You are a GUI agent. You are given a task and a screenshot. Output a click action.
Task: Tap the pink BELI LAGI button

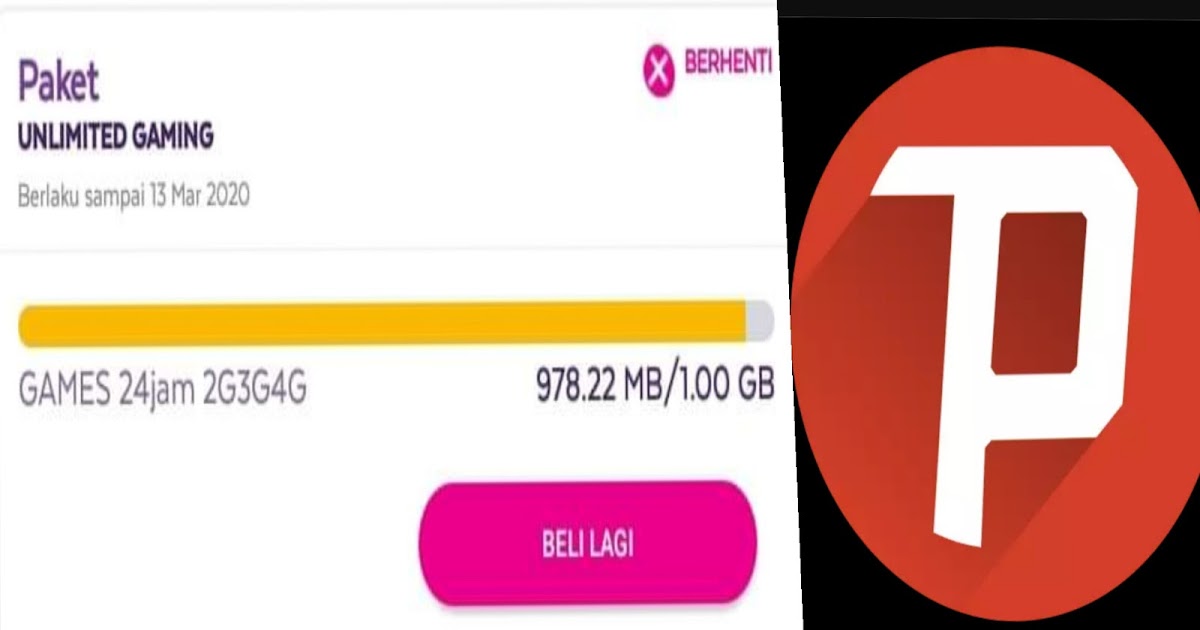coord(588,545)
